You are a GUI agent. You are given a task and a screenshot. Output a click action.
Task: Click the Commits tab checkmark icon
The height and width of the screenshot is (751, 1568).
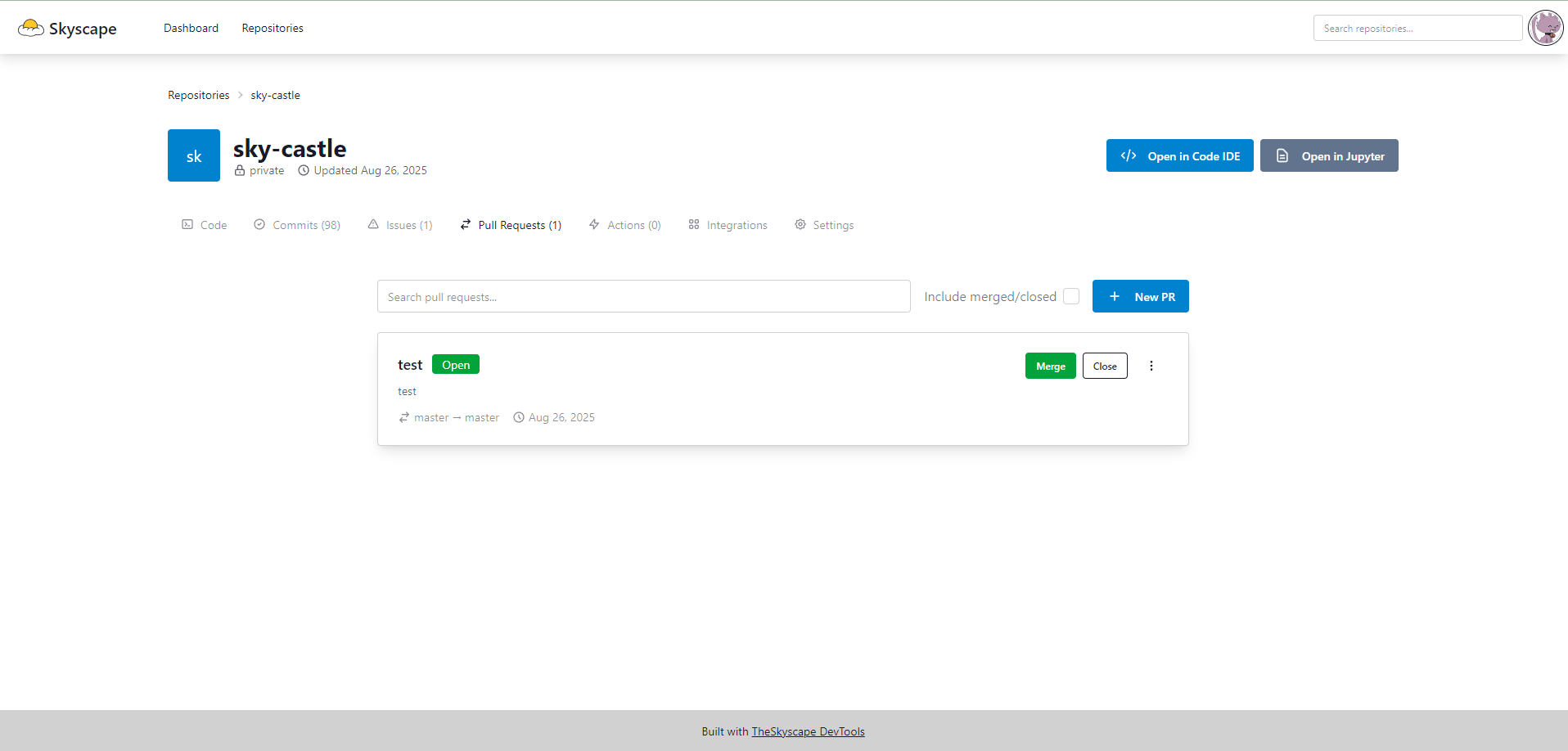[259, 224]
